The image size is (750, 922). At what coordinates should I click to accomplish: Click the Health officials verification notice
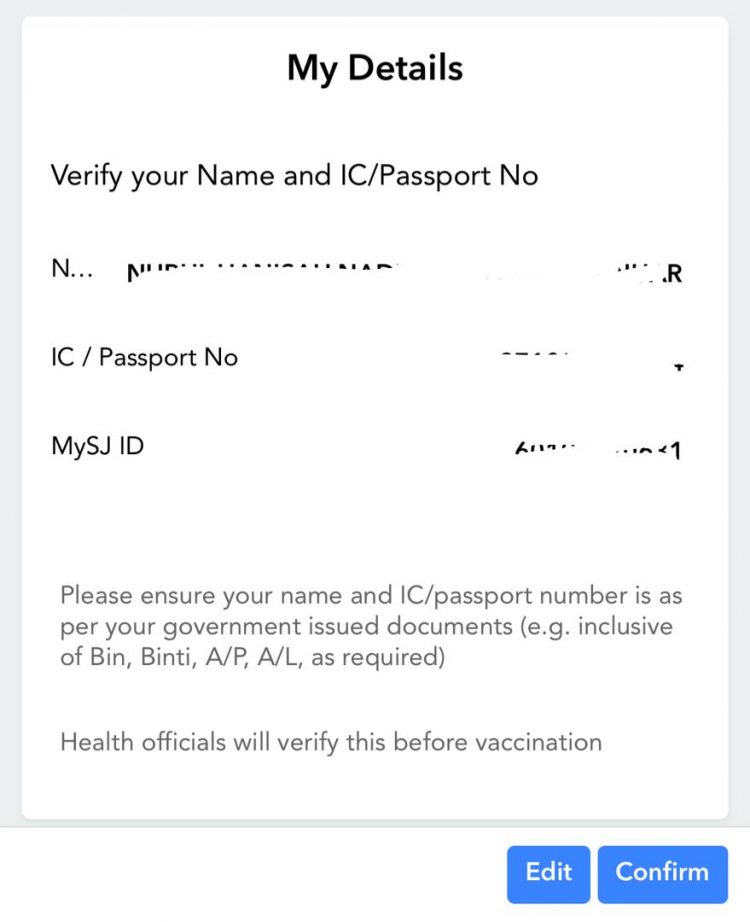click(x=331, y=742)
